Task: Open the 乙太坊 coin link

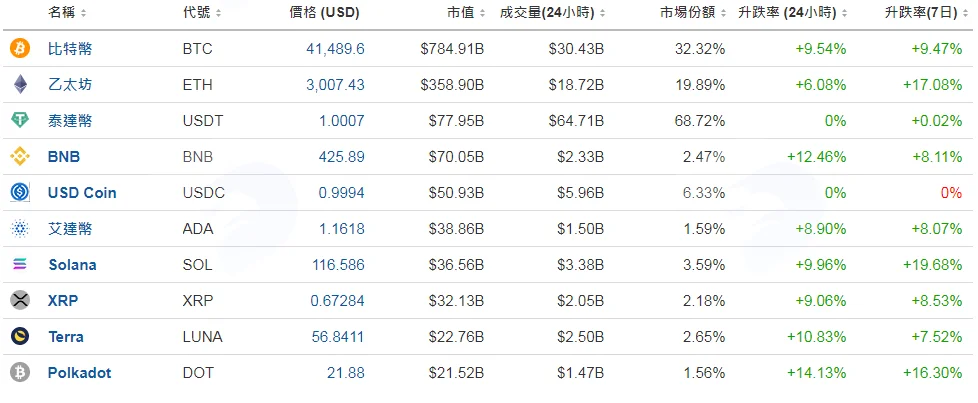Action: coord(70,84)
